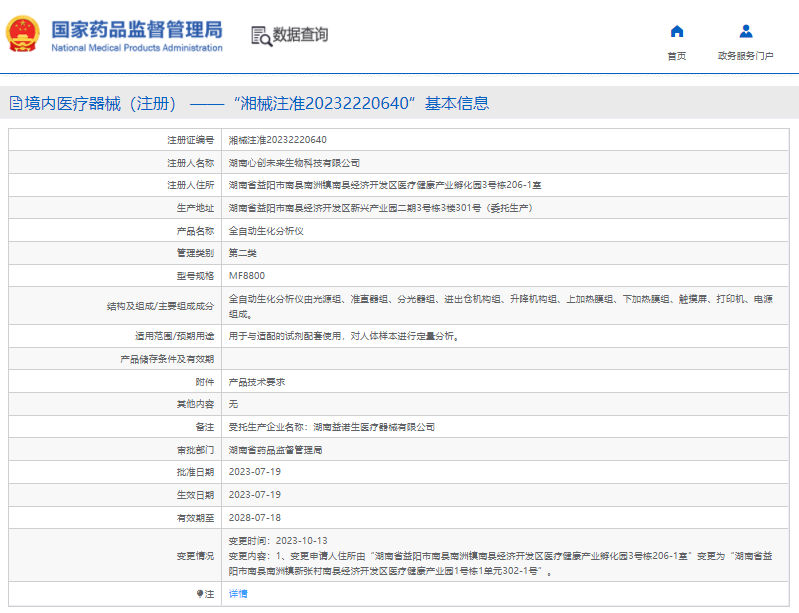
Task: Click the 受托生产企业名称 remark text
Action: pos(332,427)
